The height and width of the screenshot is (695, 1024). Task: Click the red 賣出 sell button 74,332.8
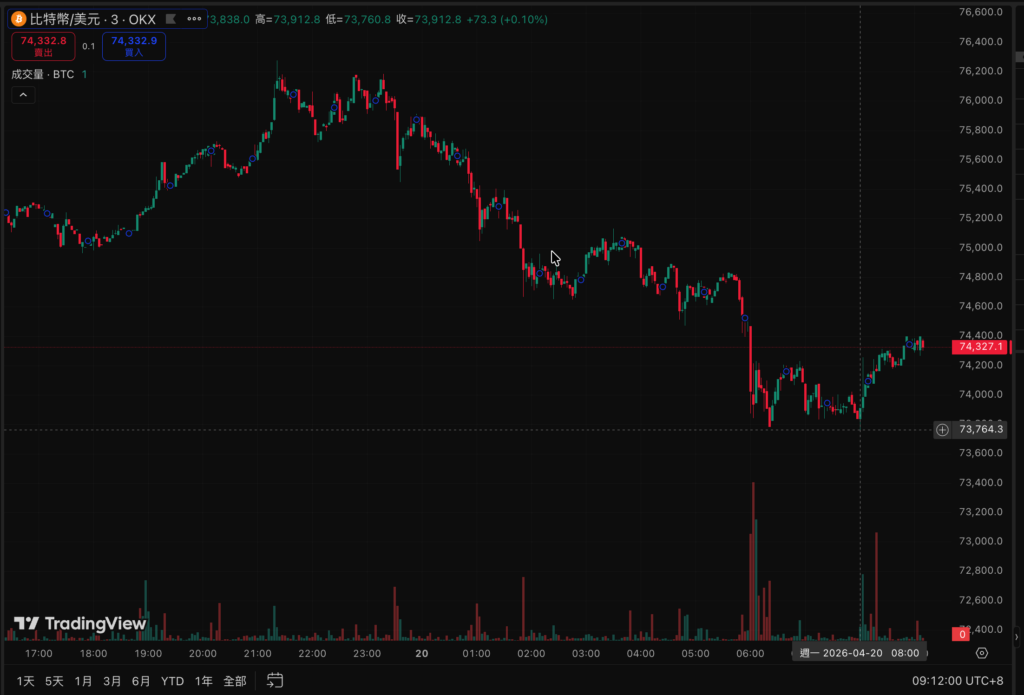click(43, 46)
